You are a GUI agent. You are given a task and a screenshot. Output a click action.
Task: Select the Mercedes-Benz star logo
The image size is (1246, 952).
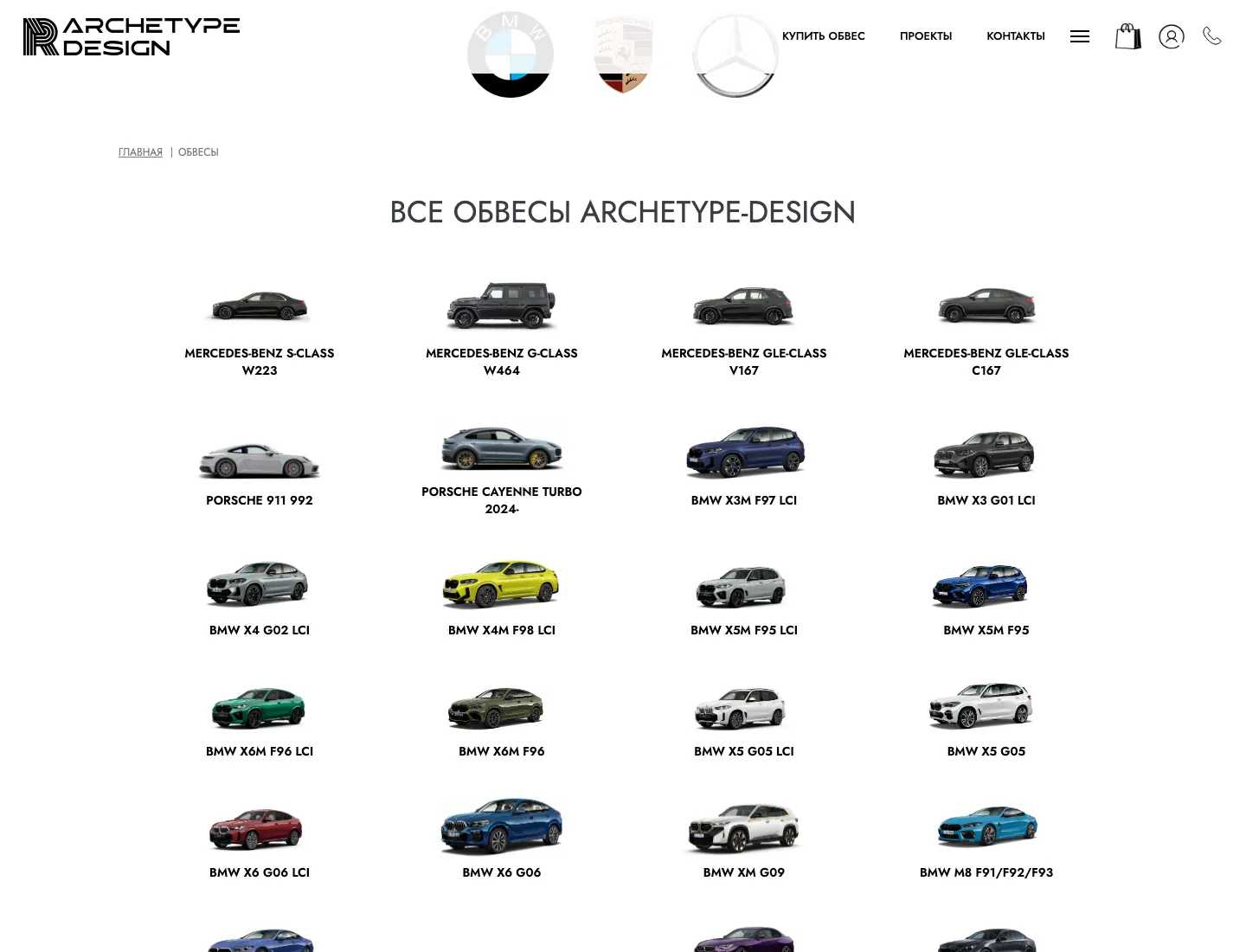(x=735, y=55)
